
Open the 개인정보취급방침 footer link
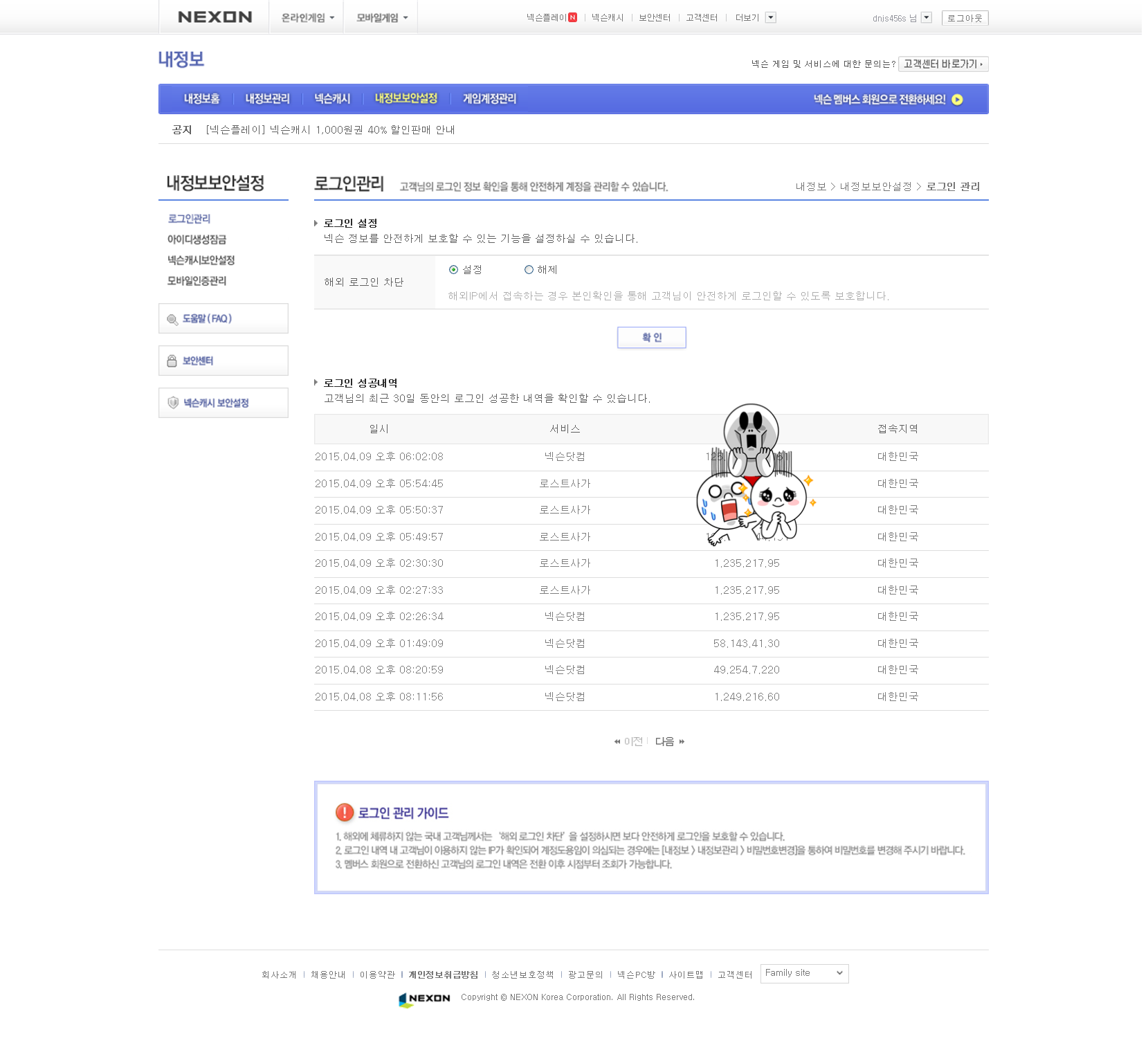(x=443, y=974)
